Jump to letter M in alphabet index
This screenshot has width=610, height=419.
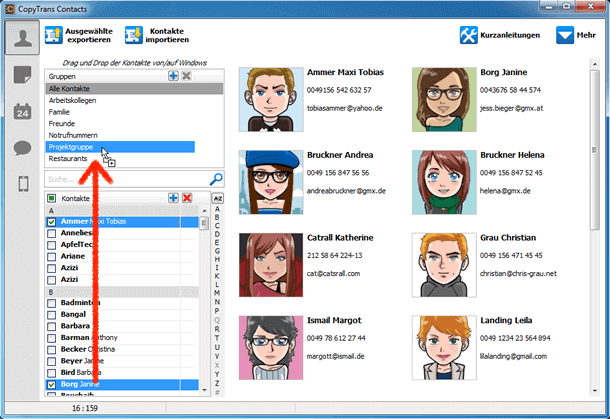coord(217,293)
